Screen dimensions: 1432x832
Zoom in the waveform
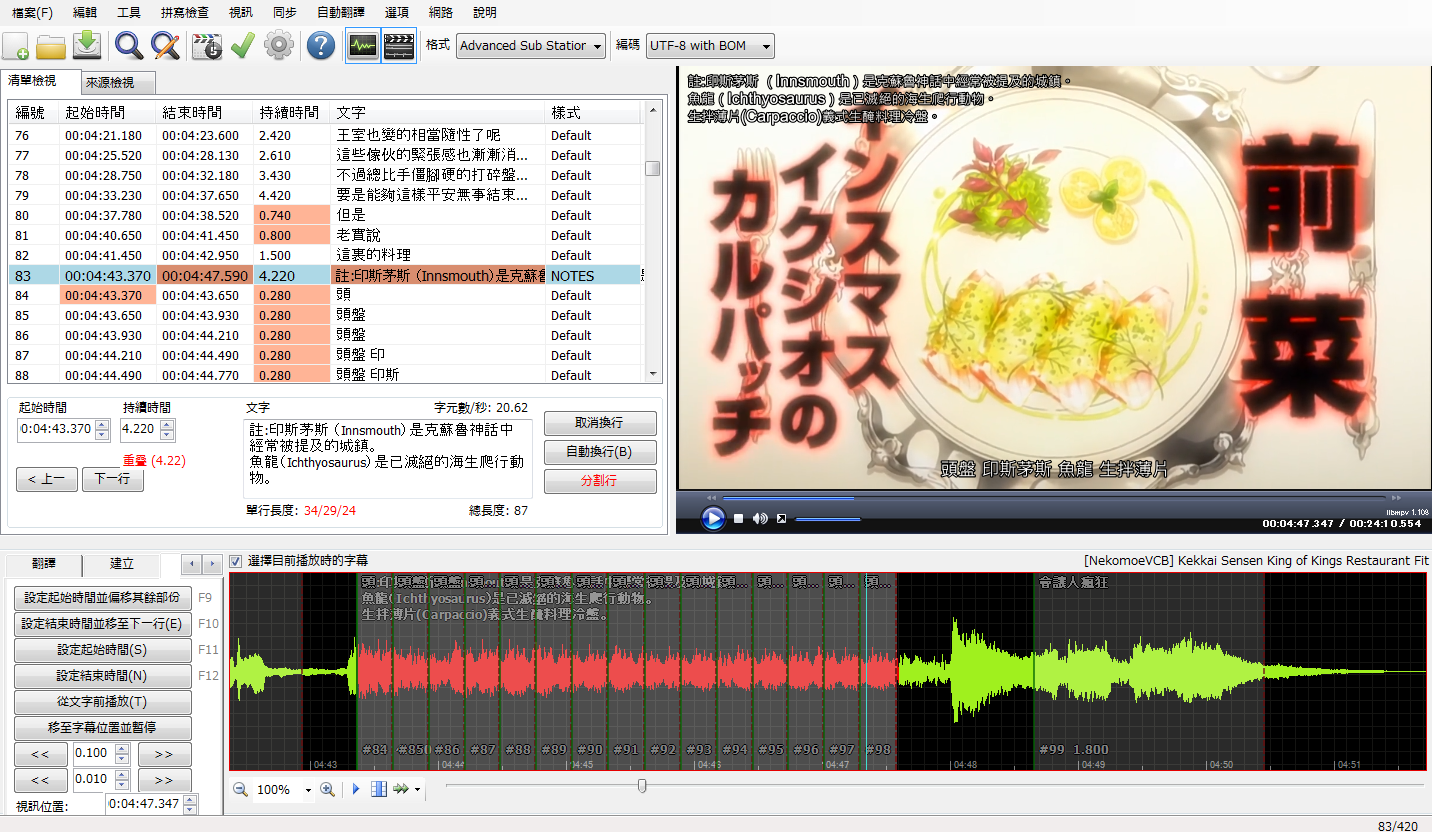click(327, 790)
